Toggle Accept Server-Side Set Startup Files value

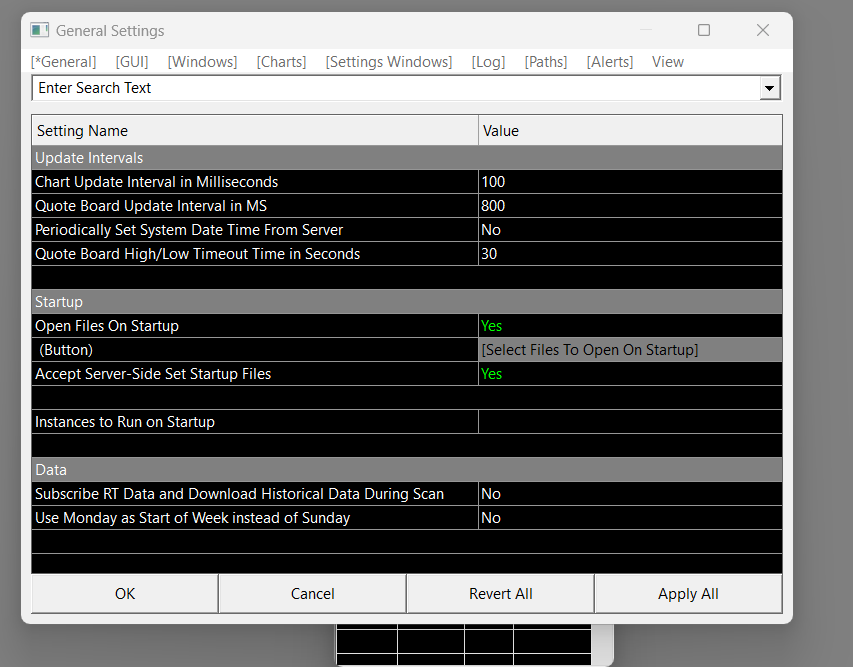coord(629,374)
